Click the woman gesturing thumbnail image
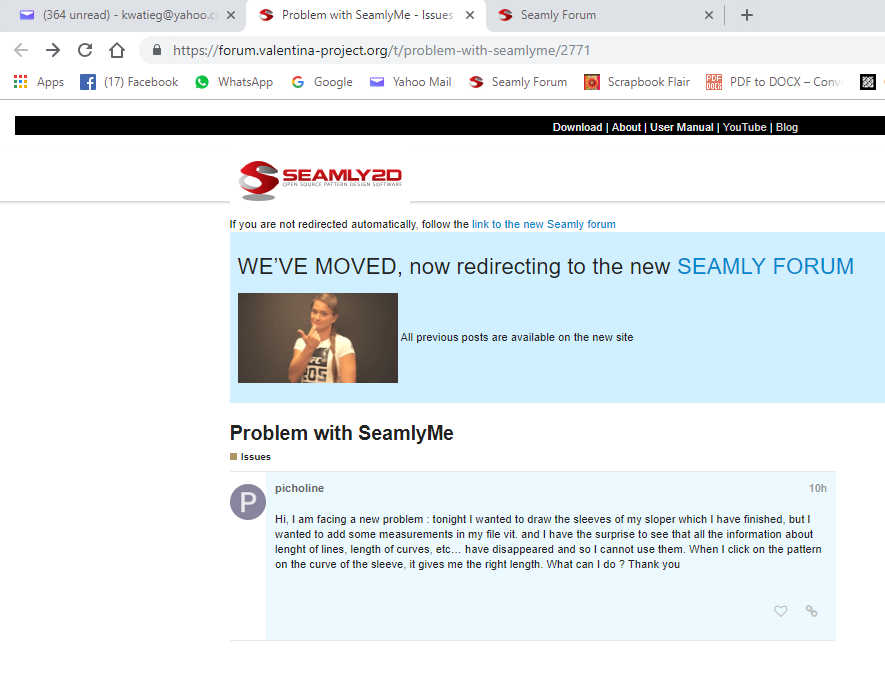 (318, 338)
